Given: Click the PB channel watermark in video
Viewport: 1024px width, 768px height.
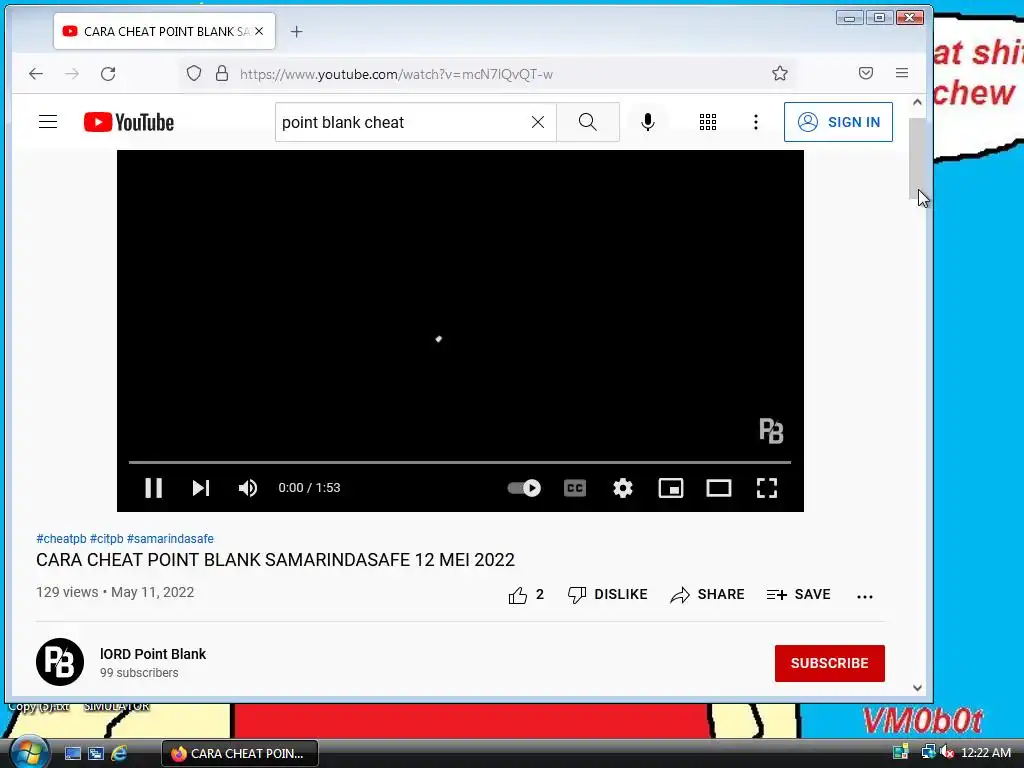Looking at the screenshot, I should [x=771, y=431].
